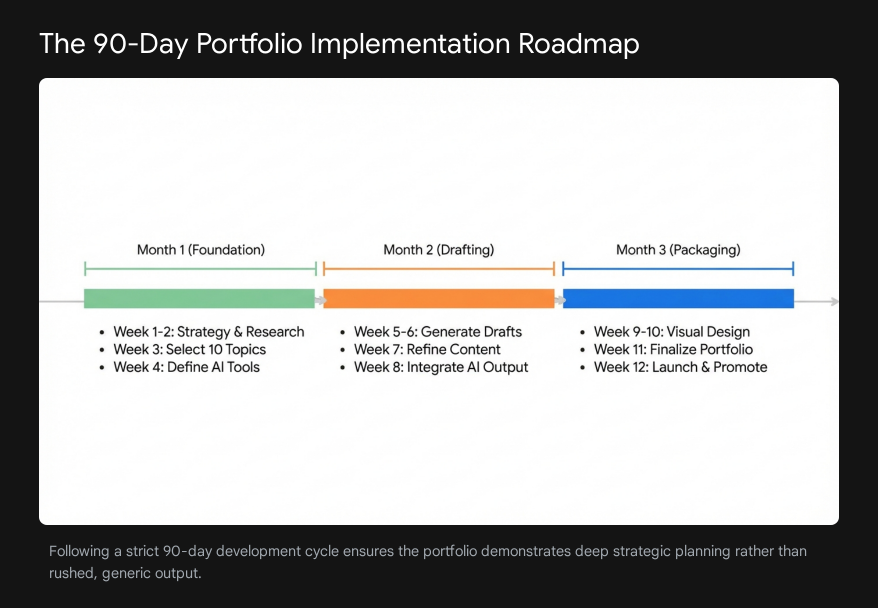The height and width of the screenshot is (608, 878).
Task: Click "Week 3: Select 10 Topics" item
Action: click(189, 350)
